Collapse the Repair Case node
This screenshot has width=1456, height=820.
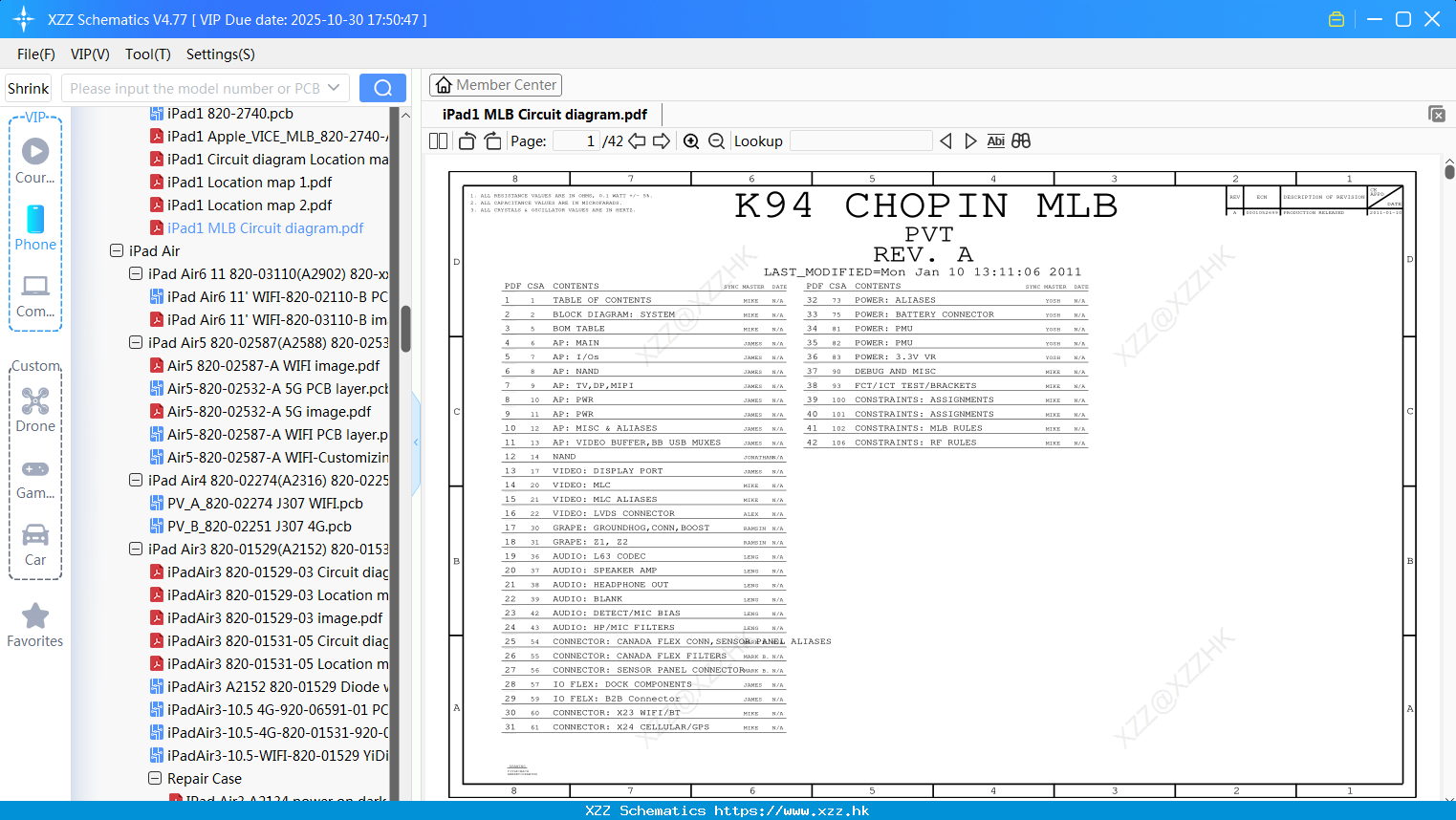[155, 778]
